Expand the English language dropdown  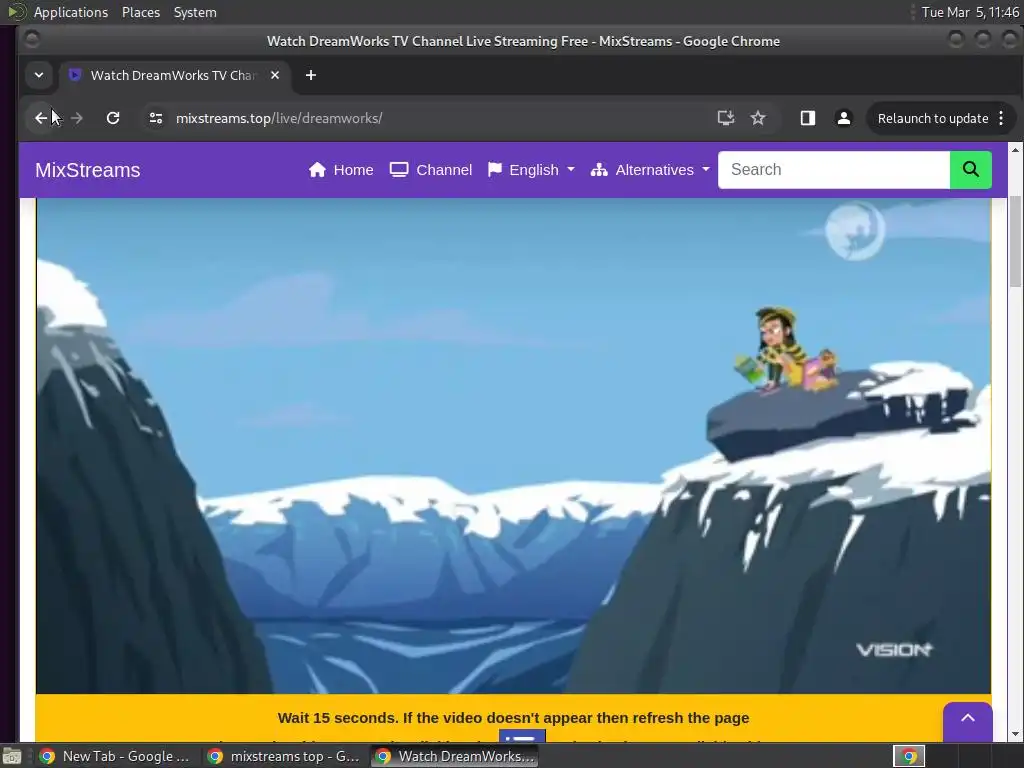tap(531, 170)
